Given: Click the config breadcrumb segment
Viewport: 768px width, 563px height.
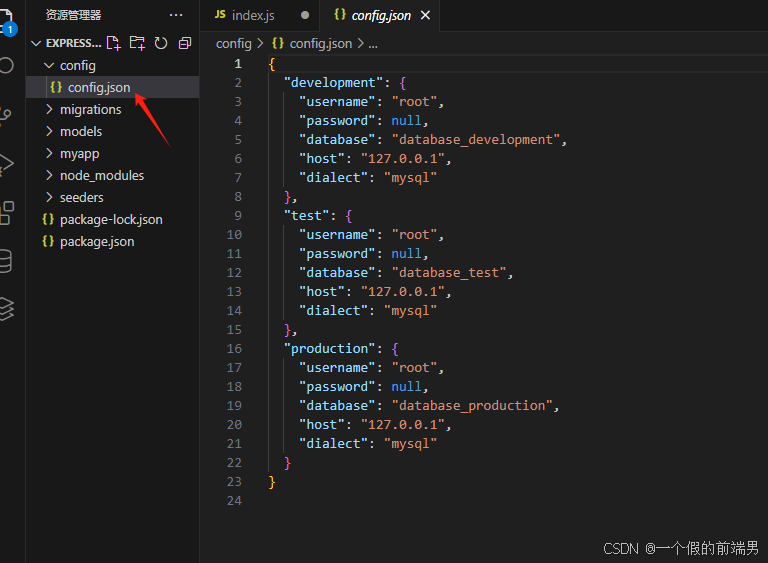Looking at the screenshot, I should pos(234,44).
